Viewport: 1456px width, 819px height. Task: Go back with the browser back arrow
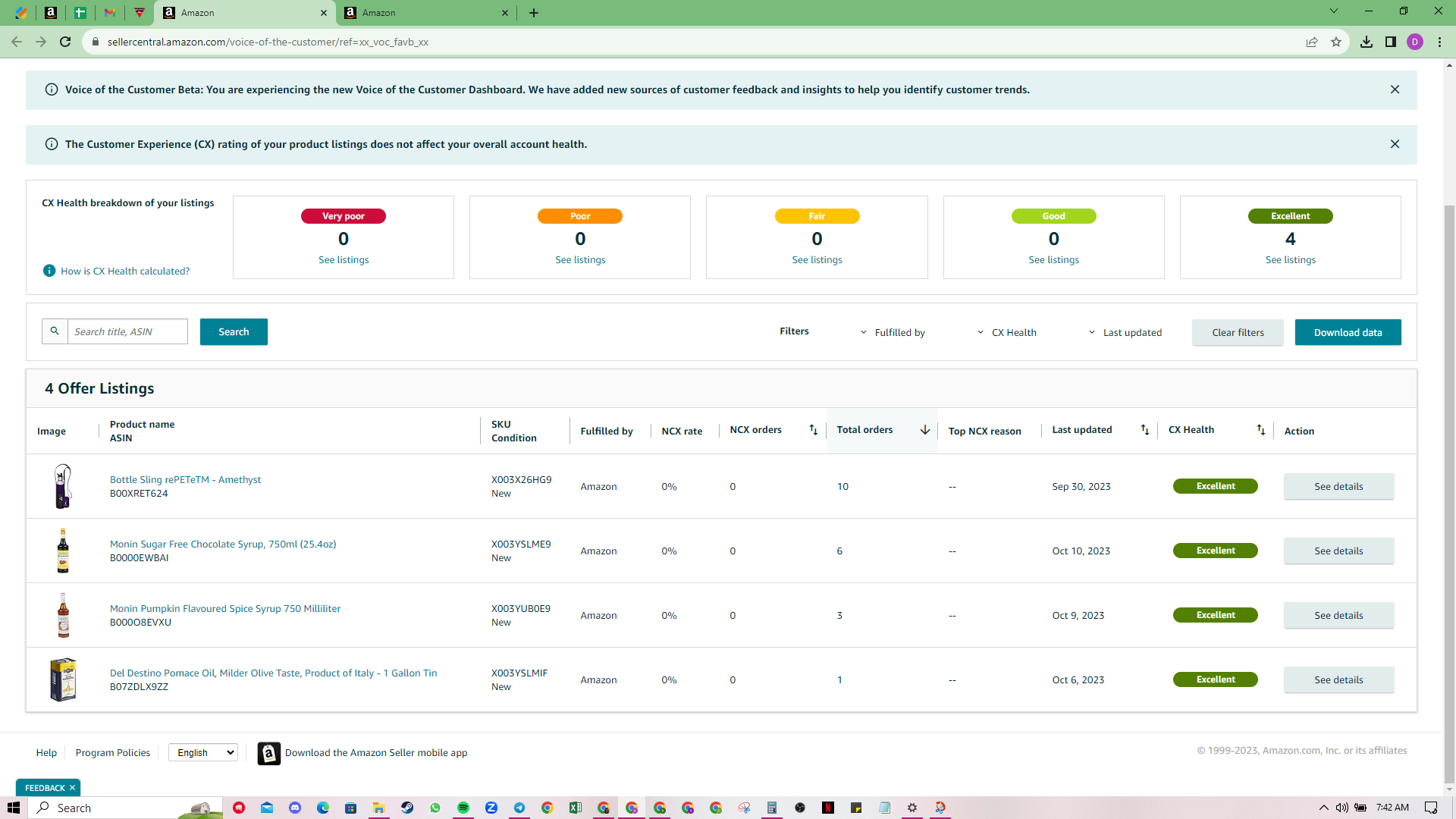point(17,42)
